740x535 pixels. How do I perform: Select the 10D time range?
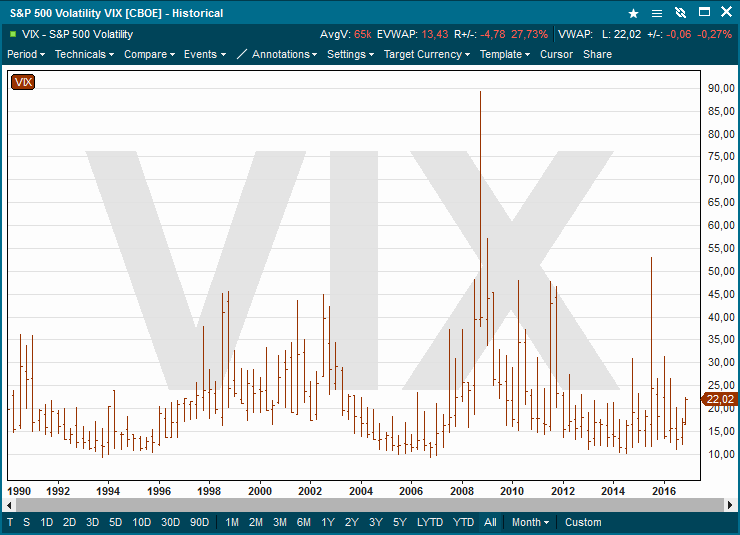pos(142,522)
